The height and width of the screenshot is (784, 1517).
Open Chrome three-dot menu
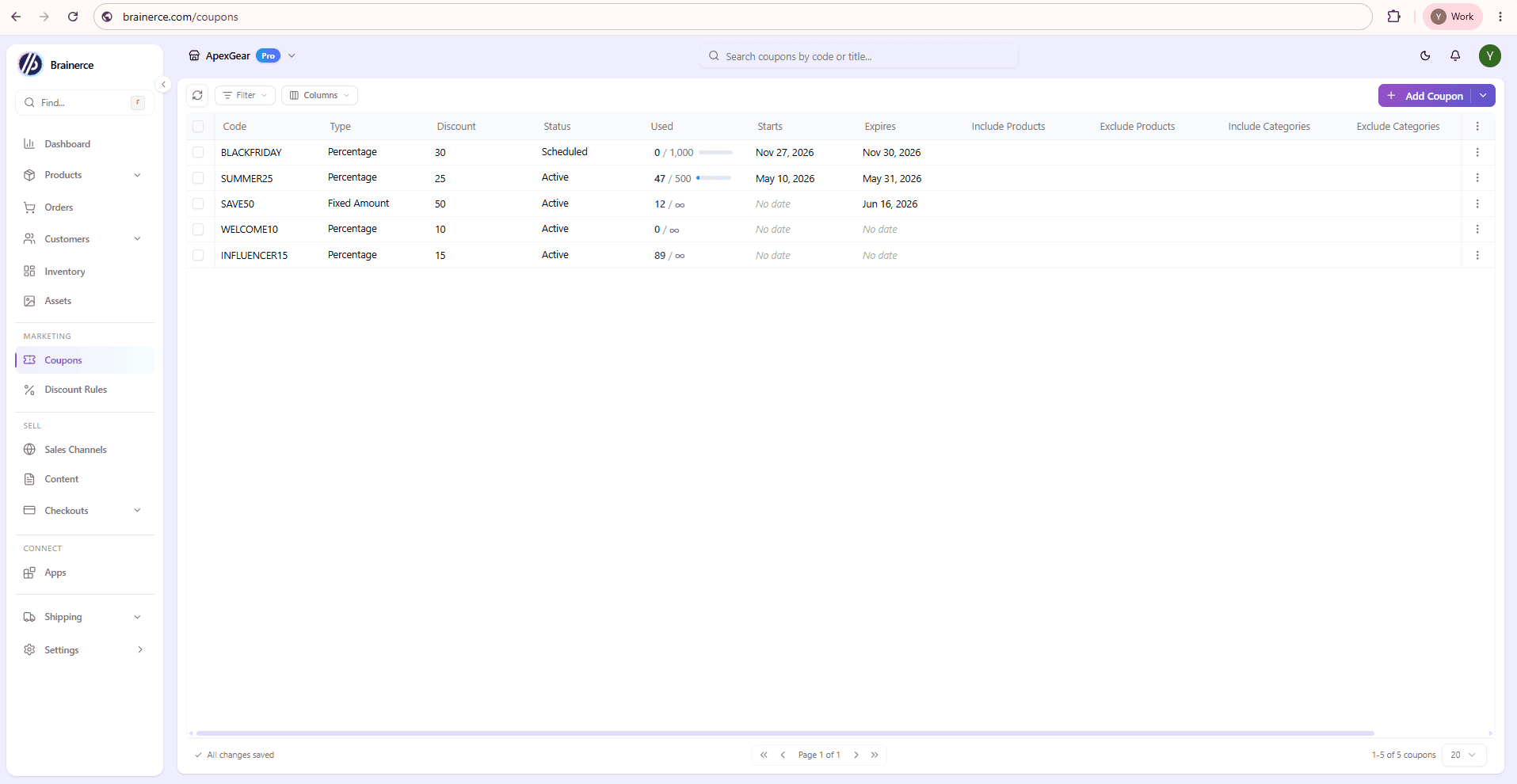tap(1500, 17)
